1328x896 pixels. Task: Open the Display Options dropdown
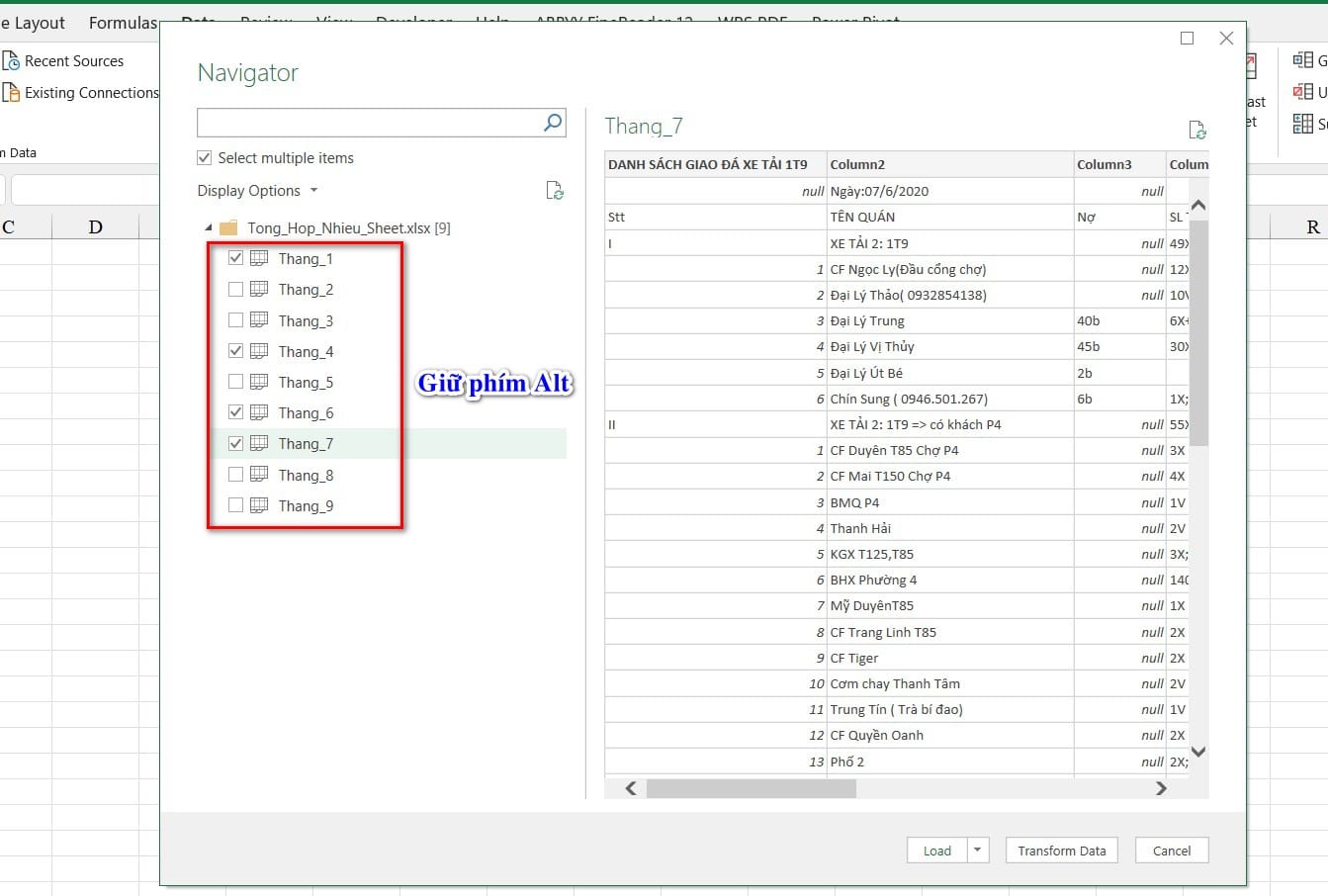257,191
